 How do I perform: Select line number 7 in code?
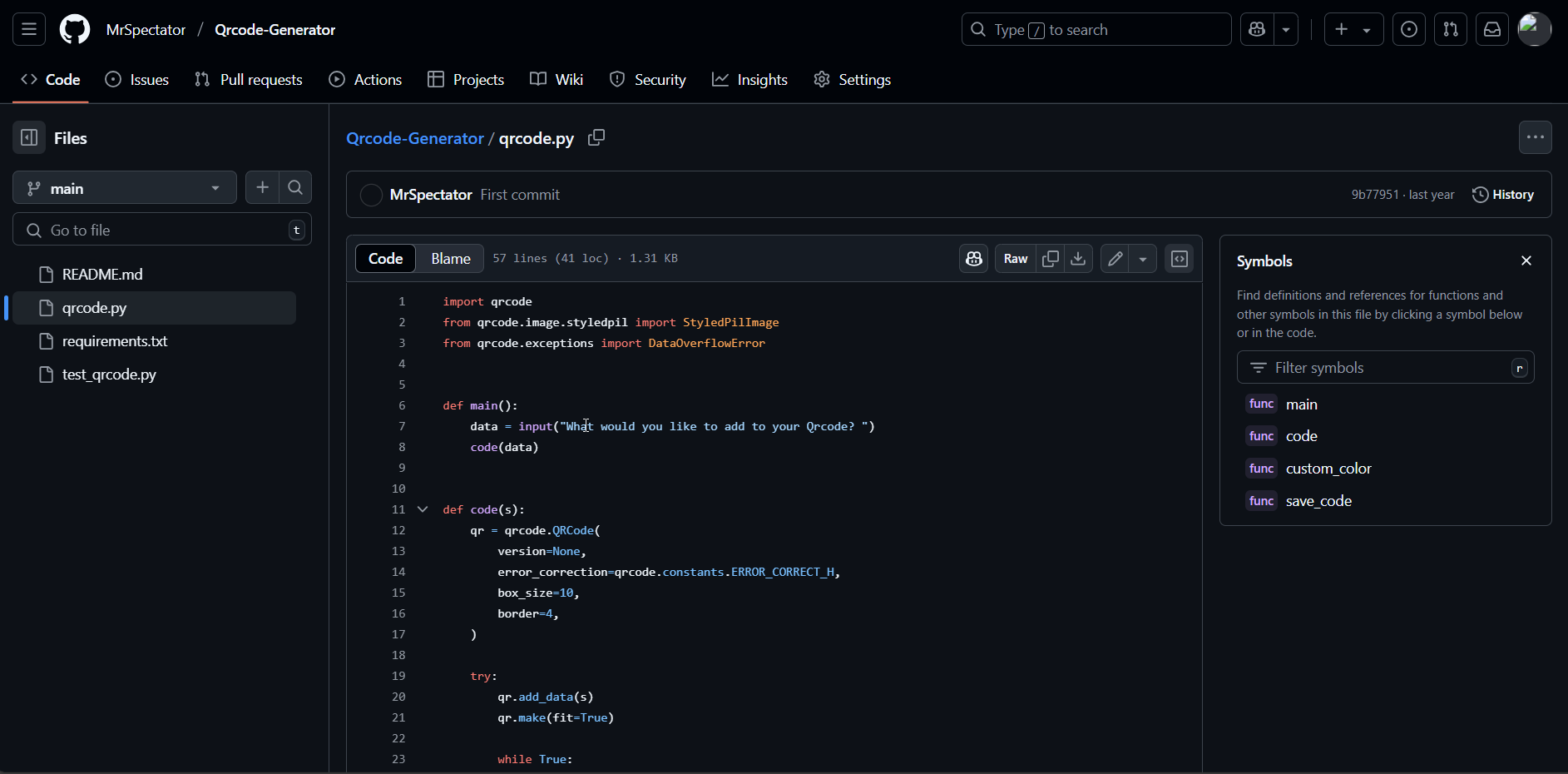click(x=402, y=426)
